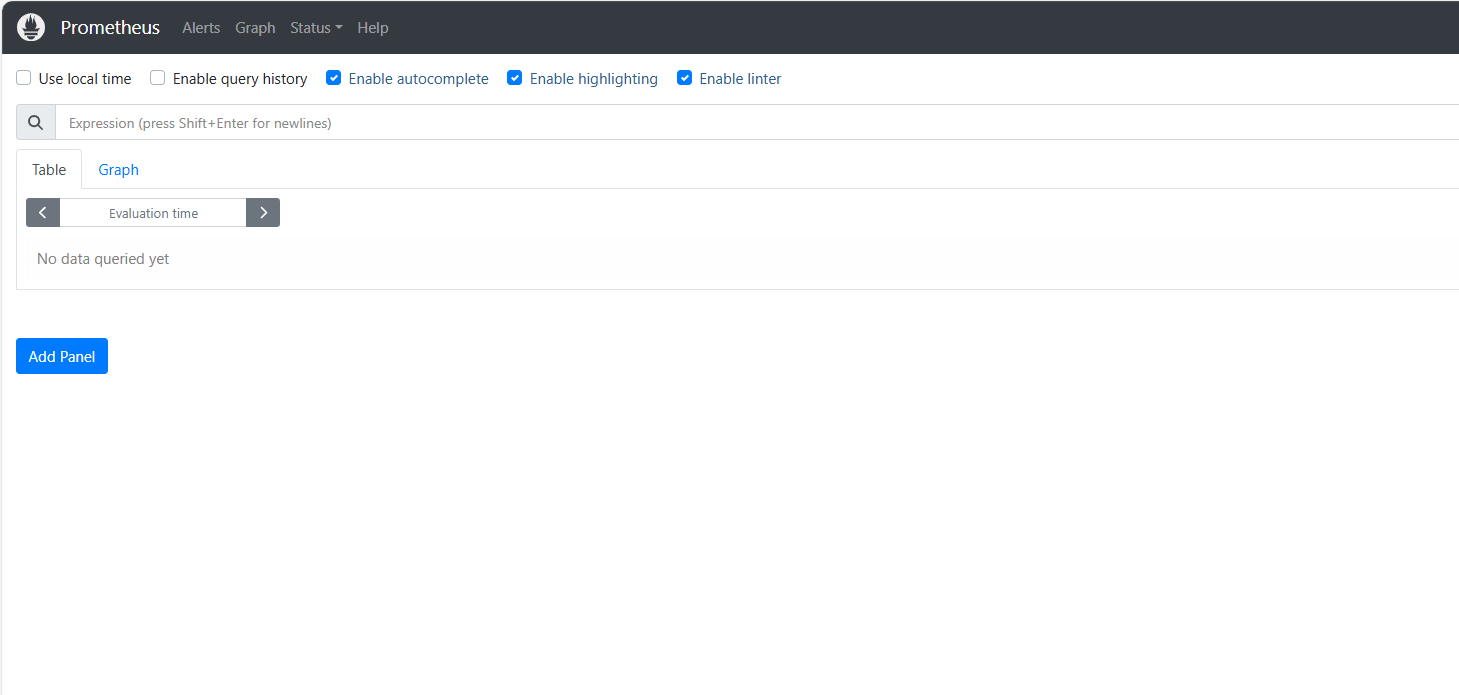Click the Prometheus flame logo icon
Image resolution: width=1459 pixels, height=695 pixels.
(31, 28)
